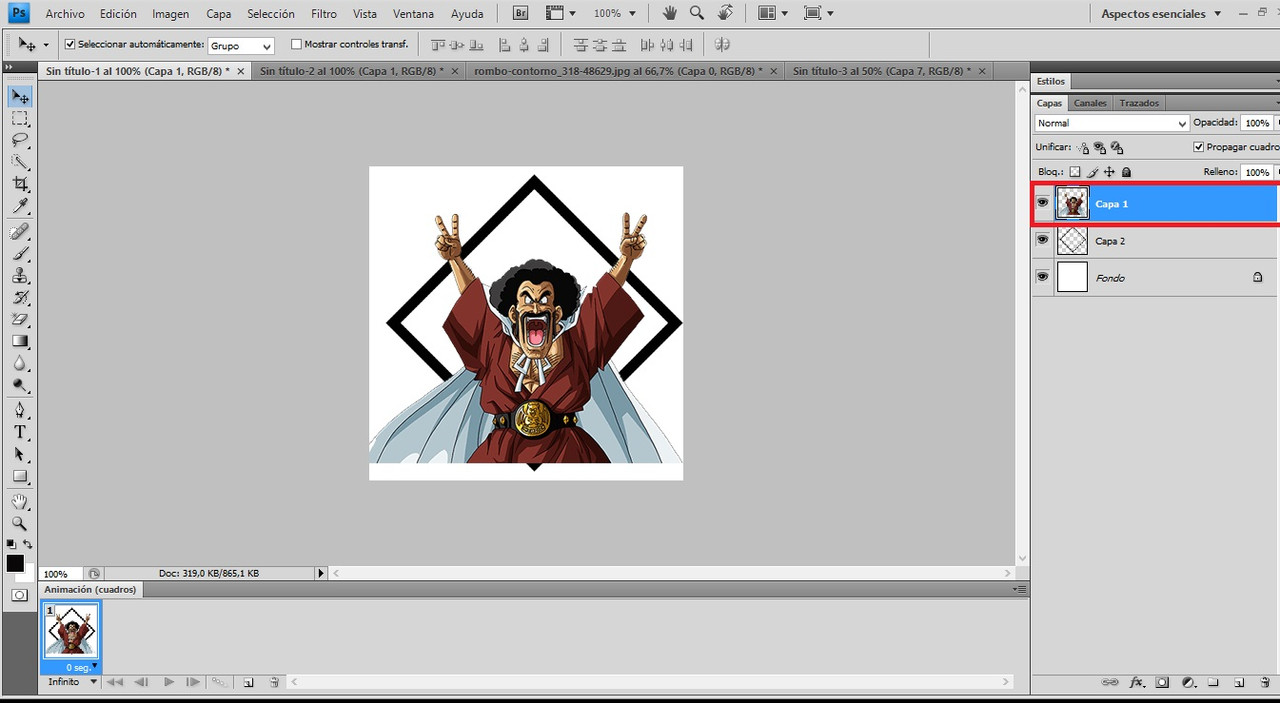This screenshot has height=703, width=1280.
Task: Open the Normal blend mode dropdown
Action: 1112,123
